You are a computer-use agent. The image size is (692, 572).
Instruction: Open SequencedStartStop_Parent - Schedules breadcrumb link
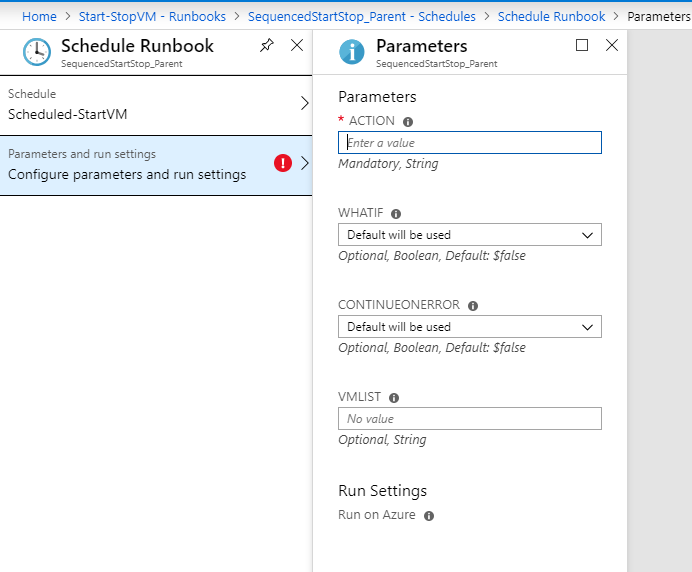point(361,17)
